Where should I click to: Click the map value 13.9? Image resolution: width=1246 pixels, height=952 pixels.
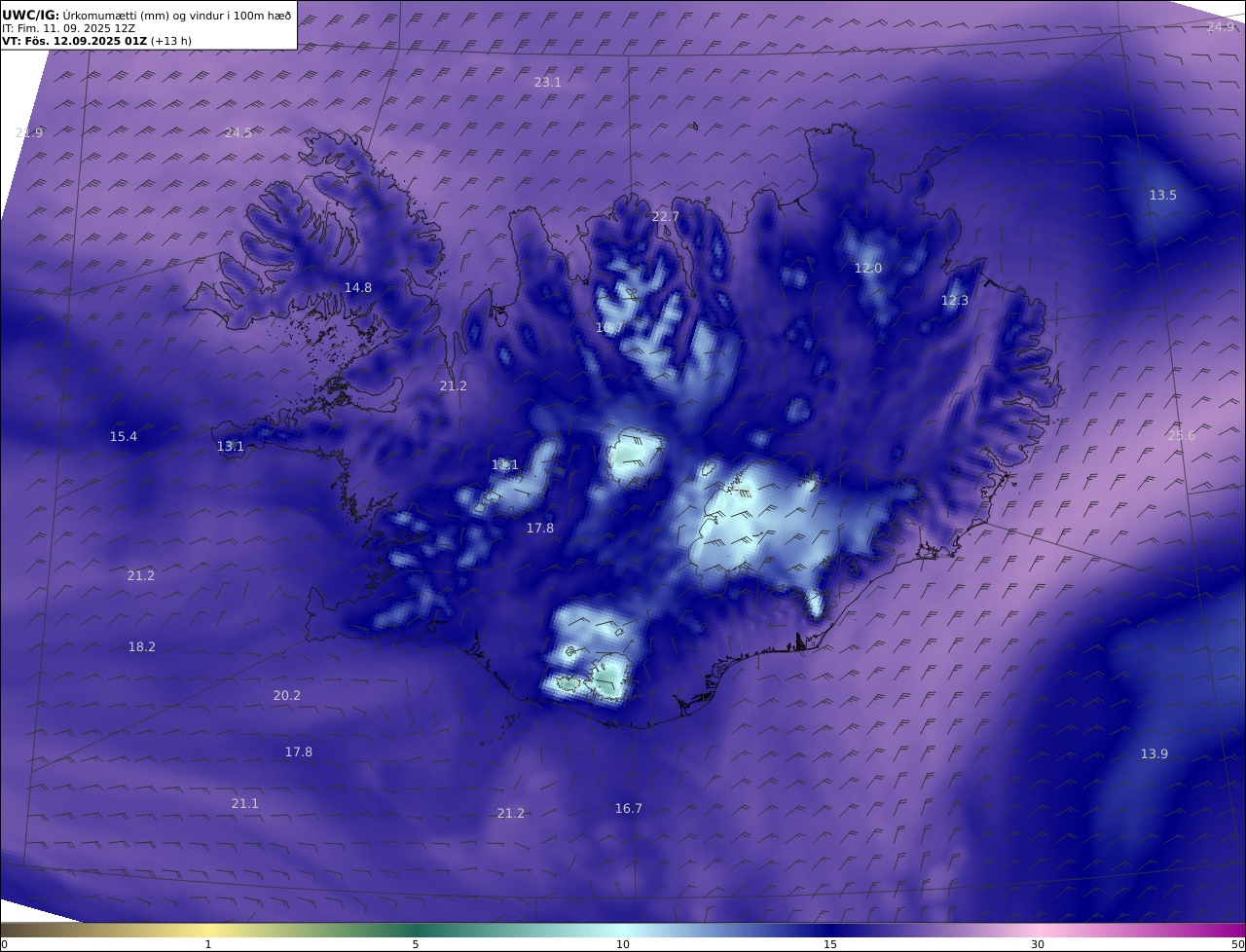[1154, 753]
